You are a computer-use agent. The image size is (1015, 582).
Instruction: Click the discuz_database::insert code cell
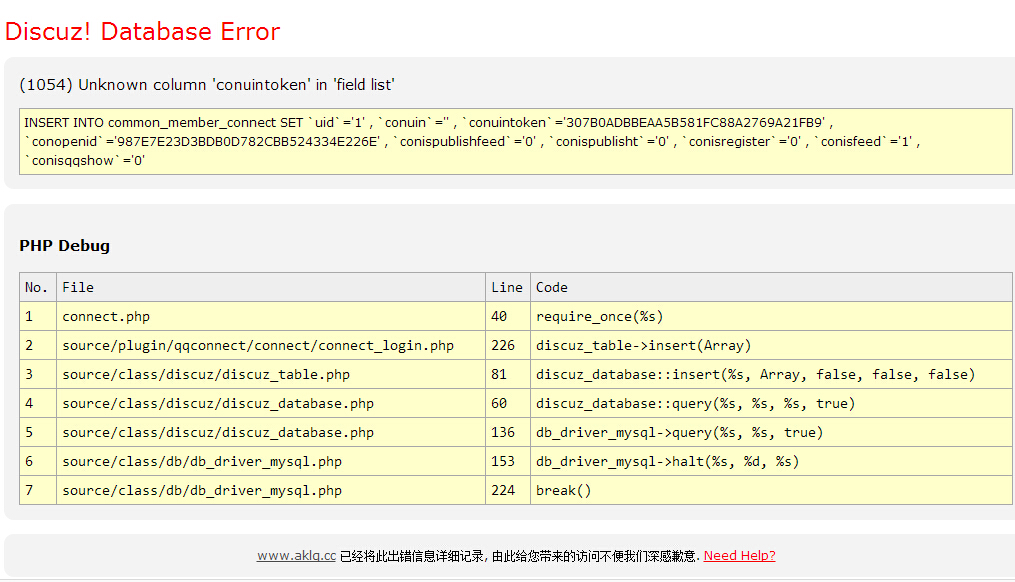[x=772, y=374]
